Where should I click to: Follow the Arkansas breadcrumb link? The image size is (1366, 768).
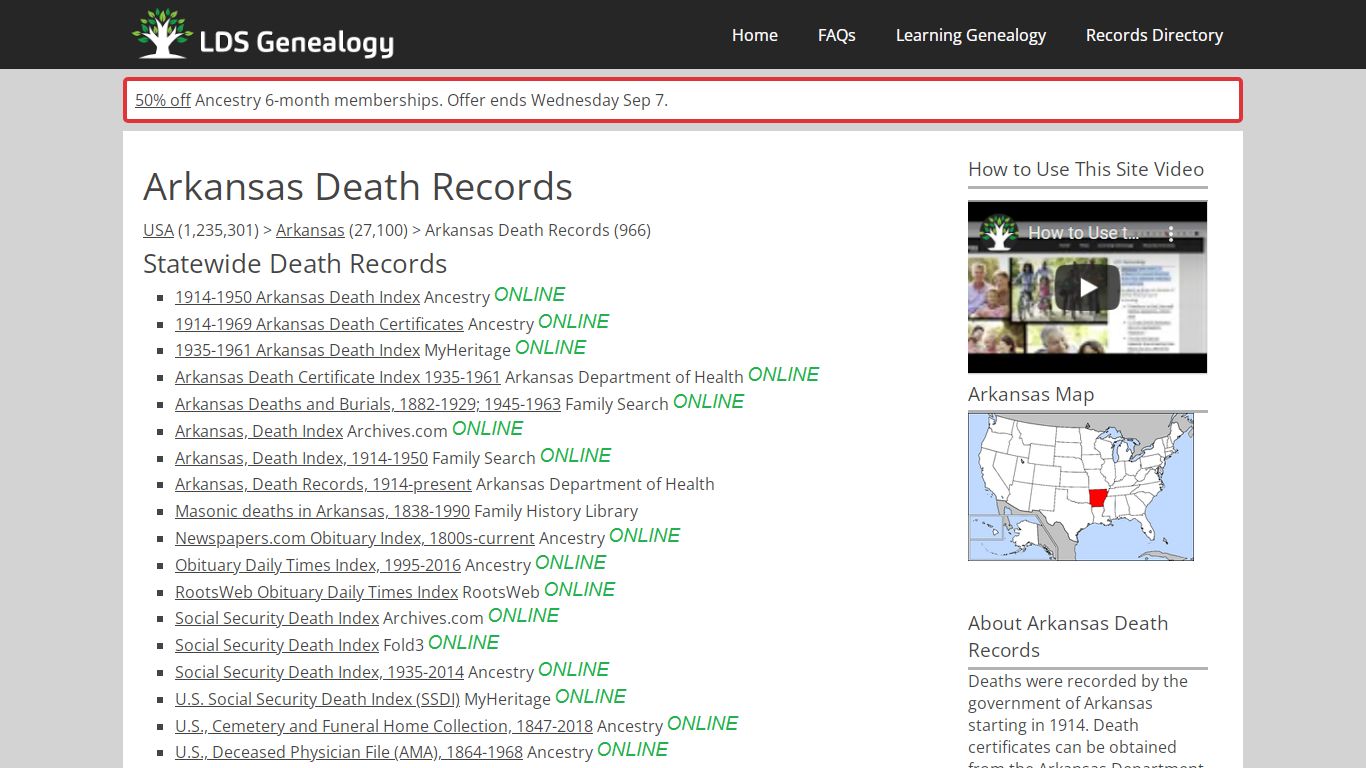point(310,230)
